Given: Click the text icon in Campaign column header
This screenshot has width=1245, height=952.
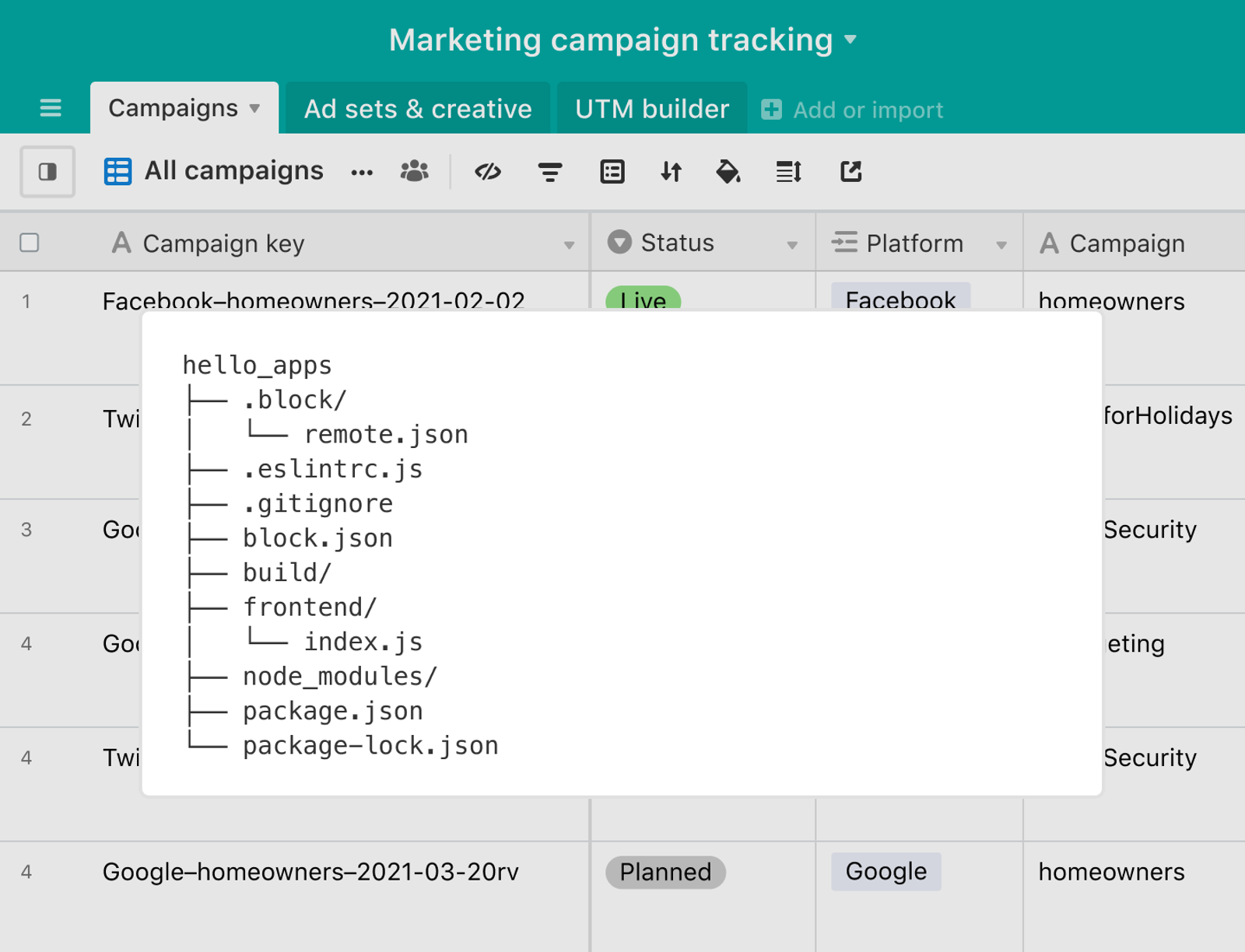Looking at the screenshot, I should click(1049, 243).
